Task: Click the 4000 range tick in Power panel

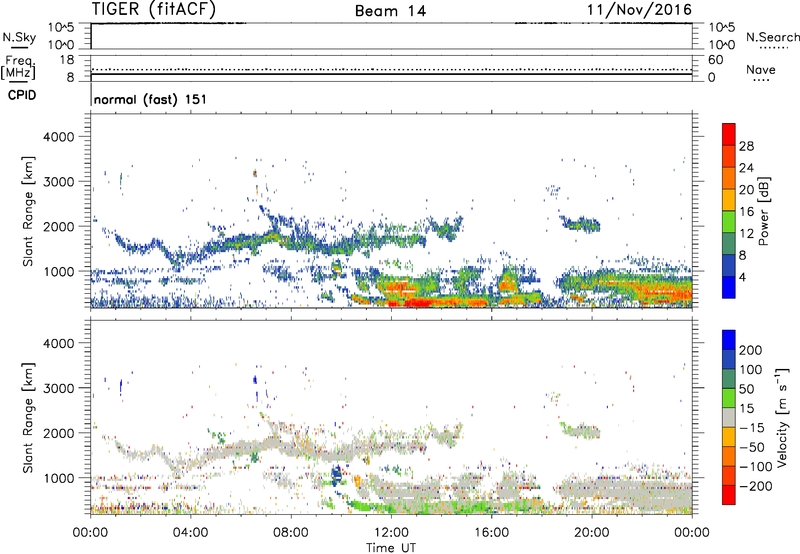Action: point(59,137)
